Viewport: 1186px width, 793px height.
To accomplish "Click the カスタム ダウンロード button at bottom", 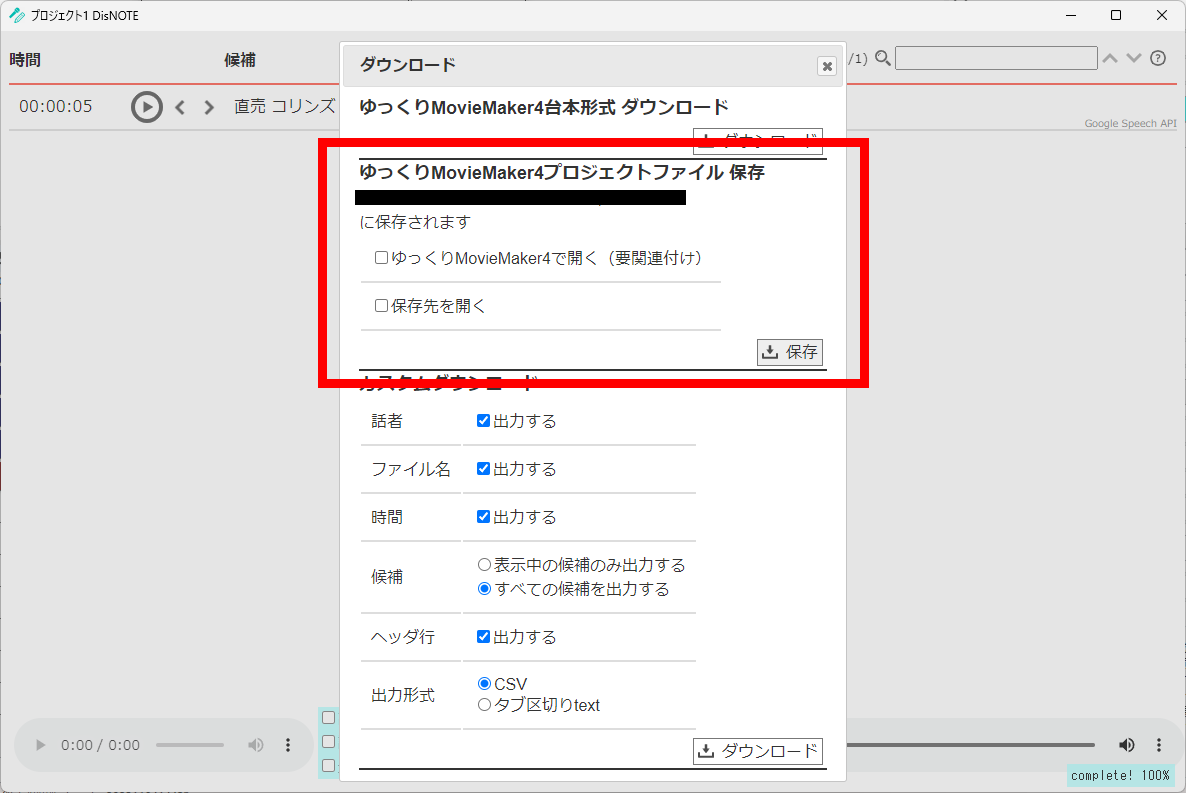I will click(x=758, y=751).
